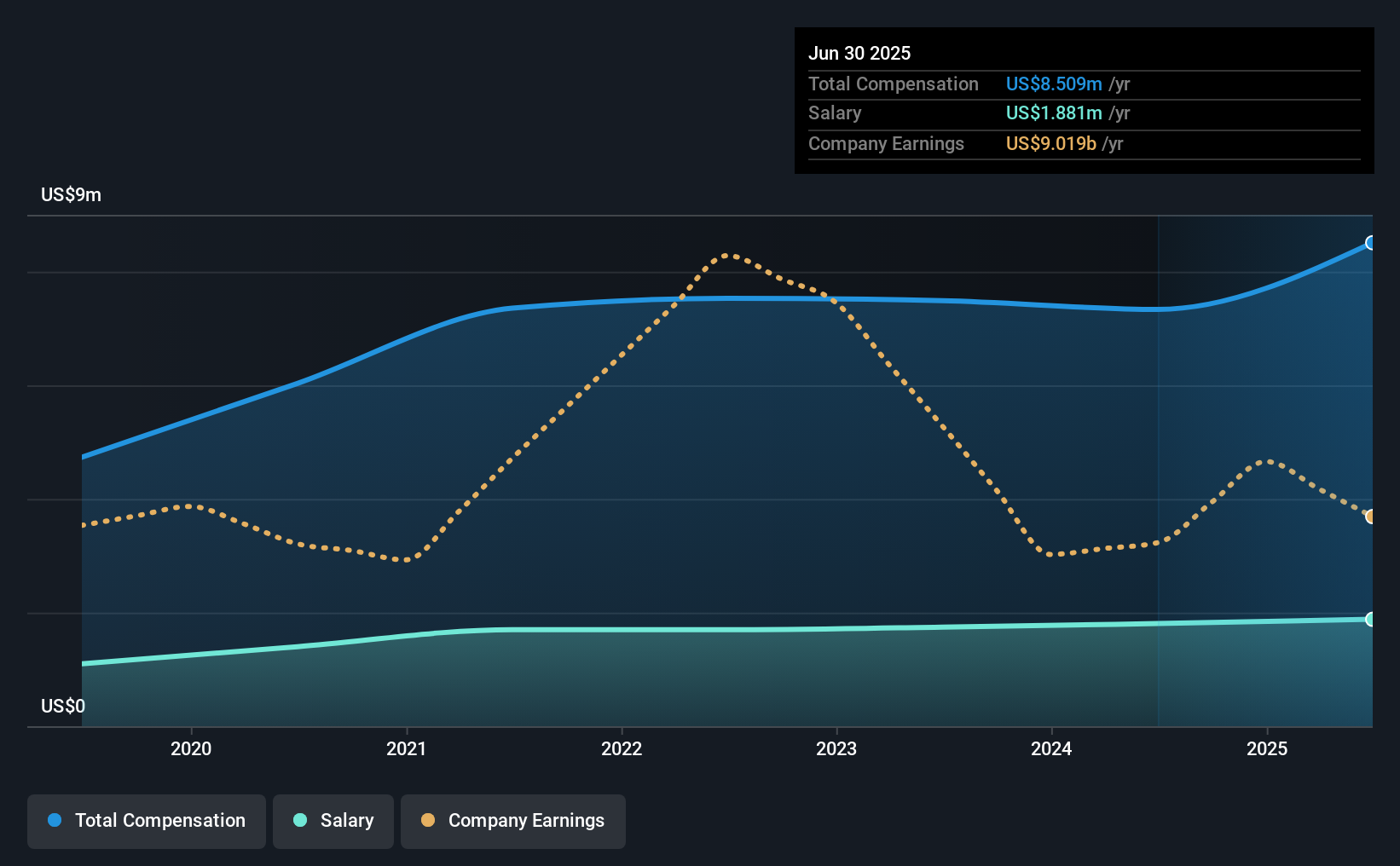
Task: Click the Jun 30 2025 tooltip date
Action: 859,53
